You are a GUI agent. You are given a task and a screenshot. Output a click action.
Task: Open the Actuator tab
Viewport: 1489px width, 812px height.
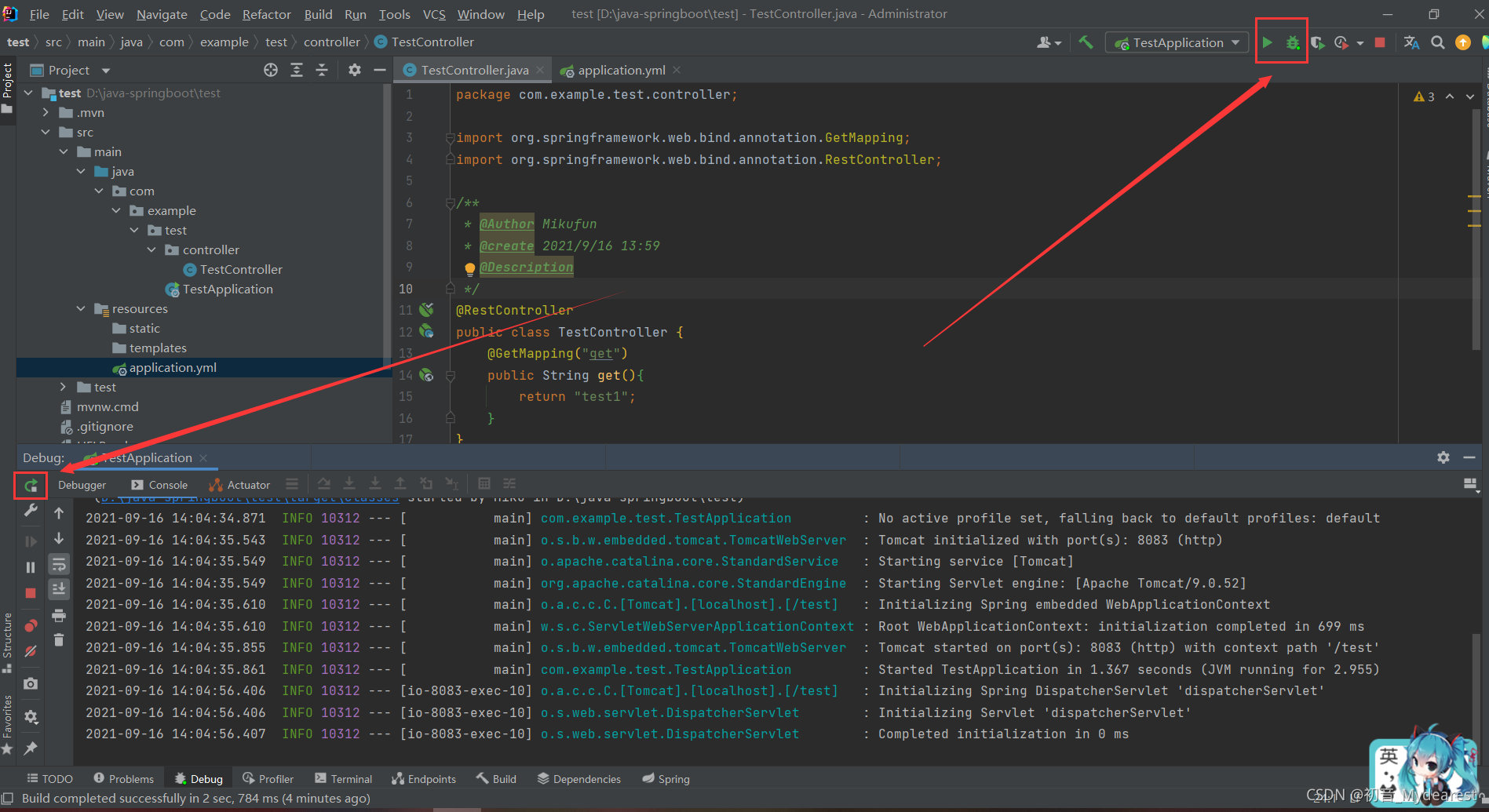point(240,485)
